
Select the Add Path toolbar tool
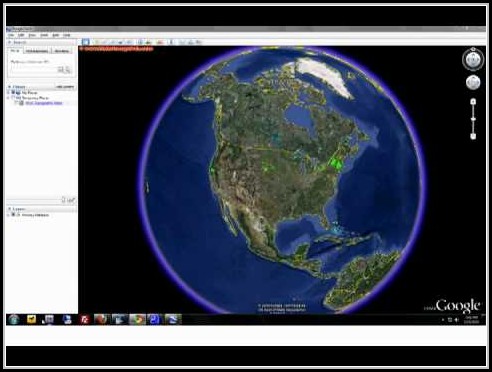[113, 42]
